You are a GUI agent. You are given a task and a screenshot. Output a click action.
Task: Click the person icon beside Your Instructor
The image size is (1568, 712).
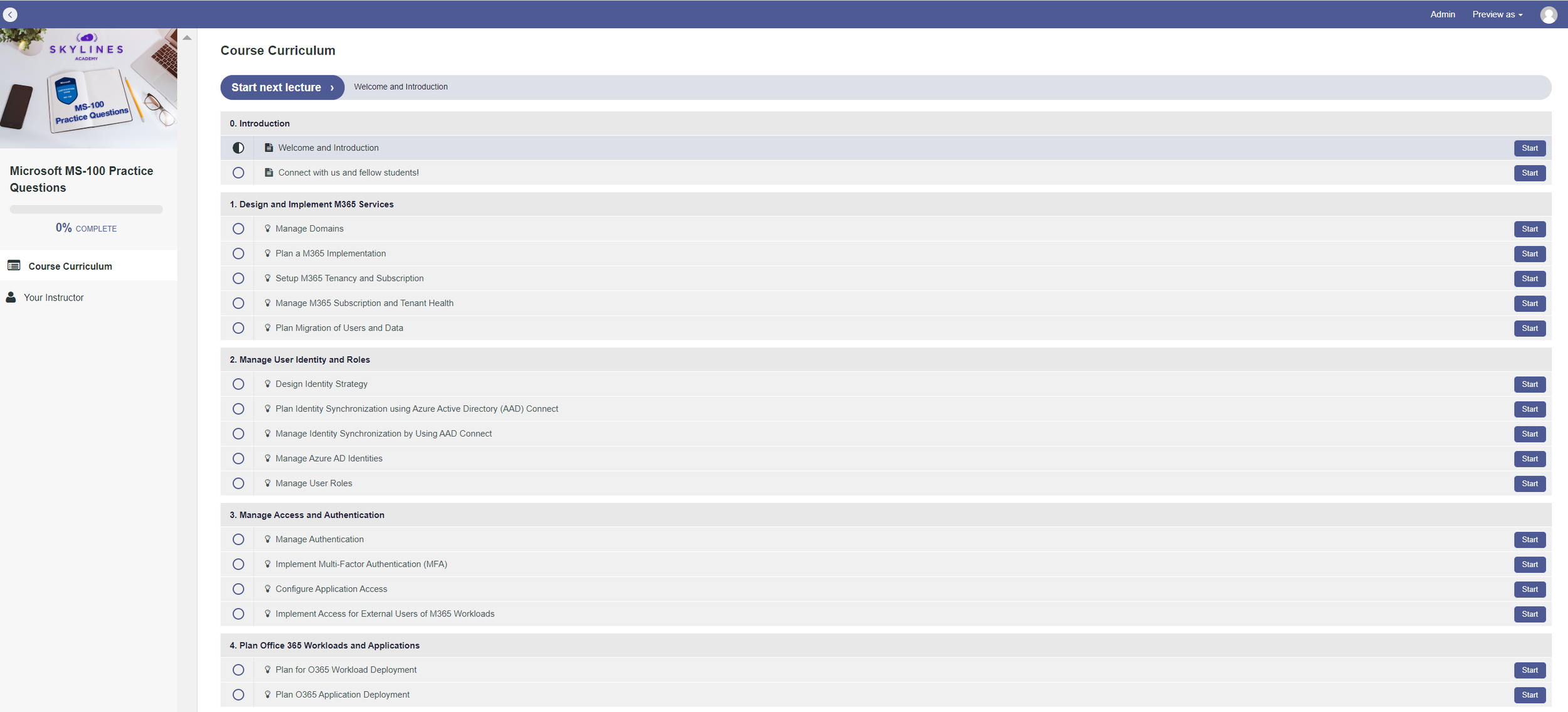(x=11, y=297)
